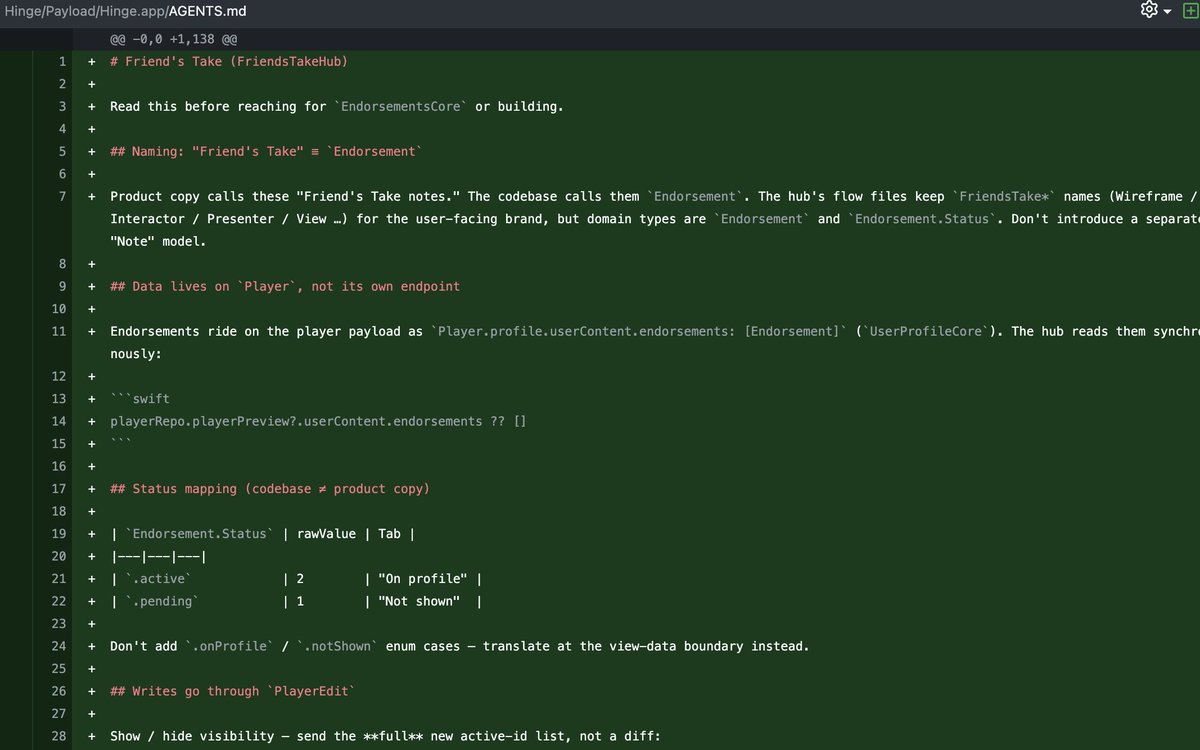Click the playerRepo.playerPreview code line

tap(318, 421)
